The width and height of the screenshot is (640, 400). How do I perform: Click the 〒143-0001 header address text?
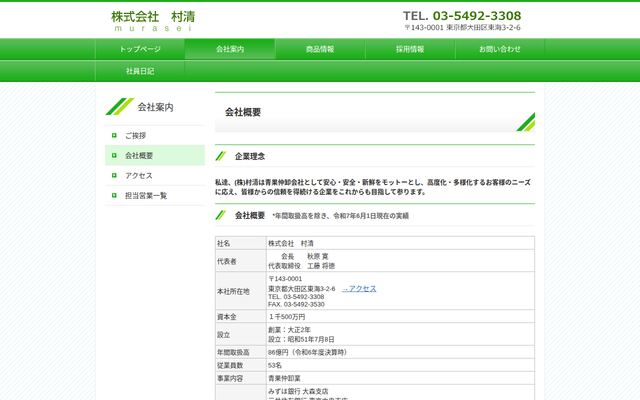pyautogui.click(x=462, y=27)
